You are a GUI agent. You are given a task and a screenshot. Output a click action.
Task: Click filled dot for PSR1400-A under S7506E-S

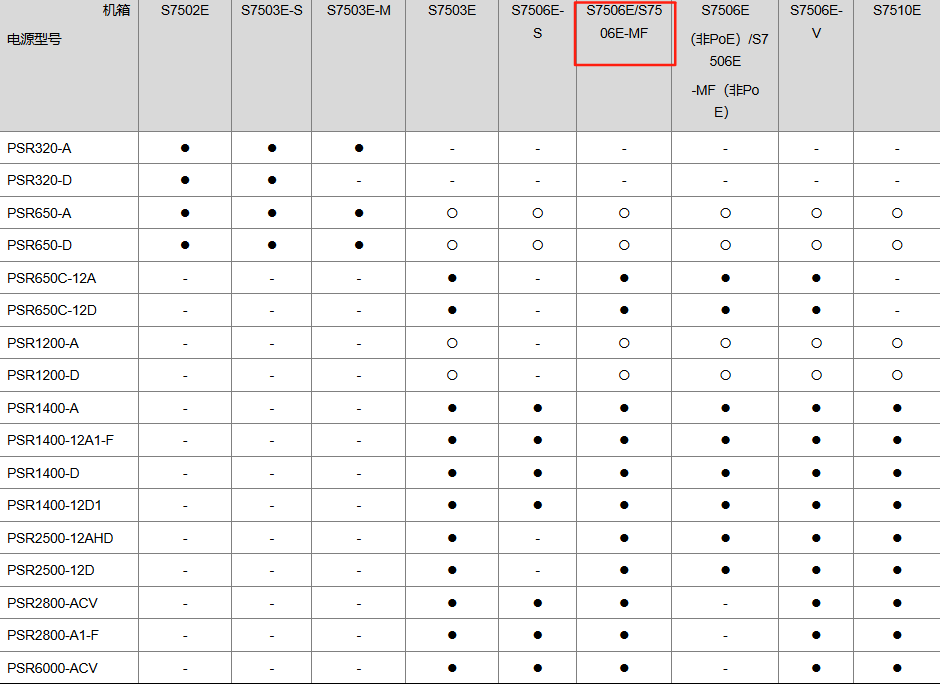click(x=537, y=408)
